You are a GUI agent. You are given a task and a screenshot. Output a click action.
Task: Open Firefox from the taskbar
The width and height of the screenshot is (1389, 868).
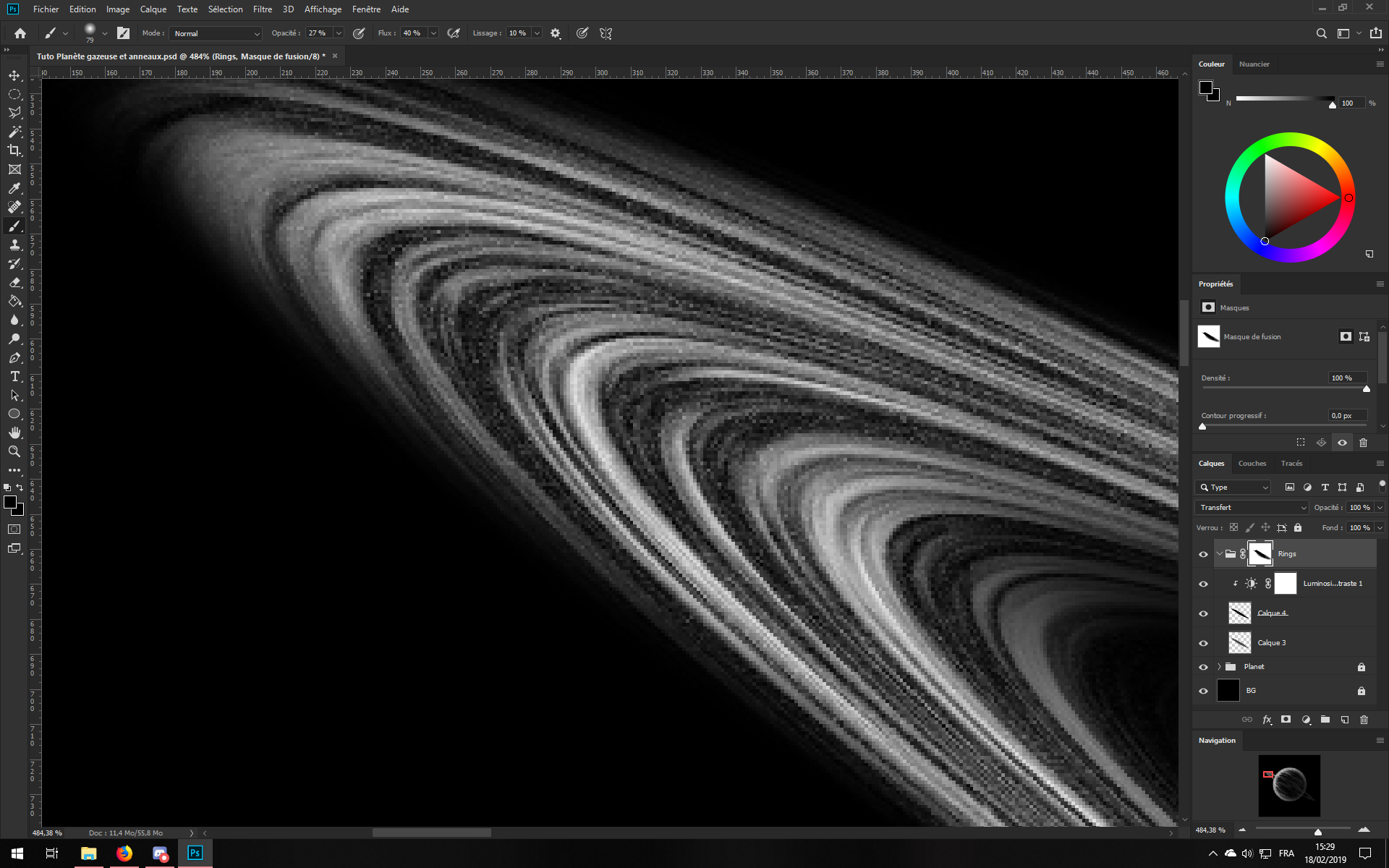click(x=124, y=854)
